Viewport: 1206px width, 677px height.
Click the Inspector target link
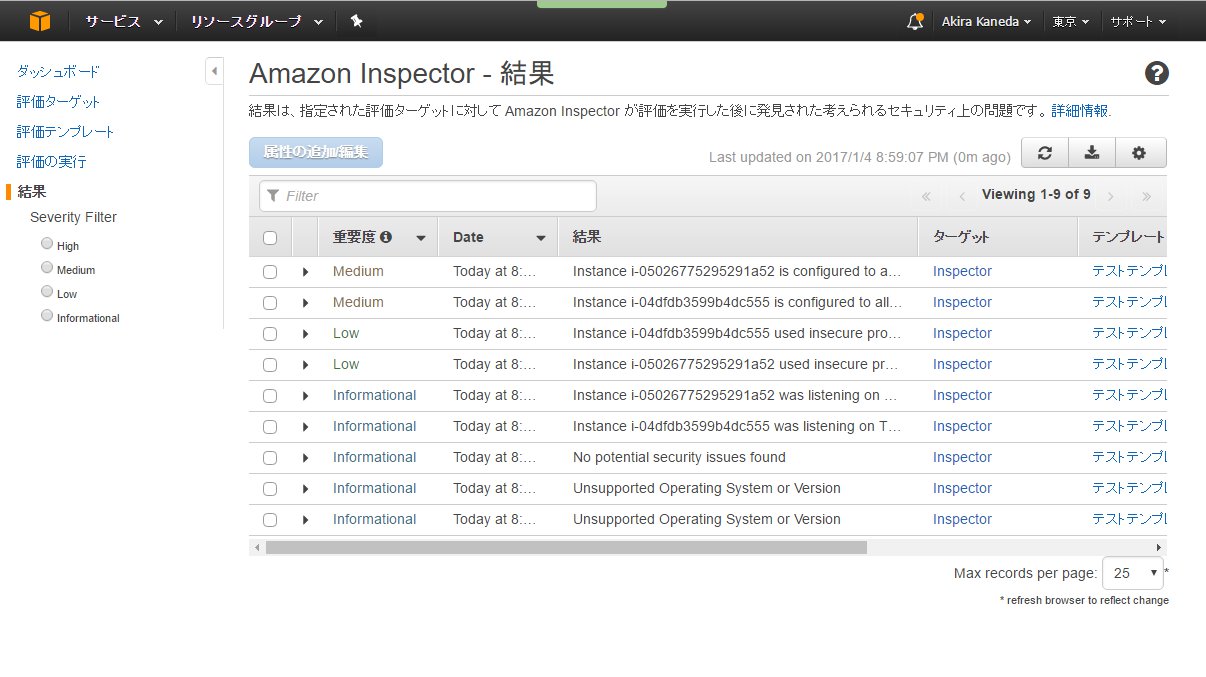click(961, 271)
